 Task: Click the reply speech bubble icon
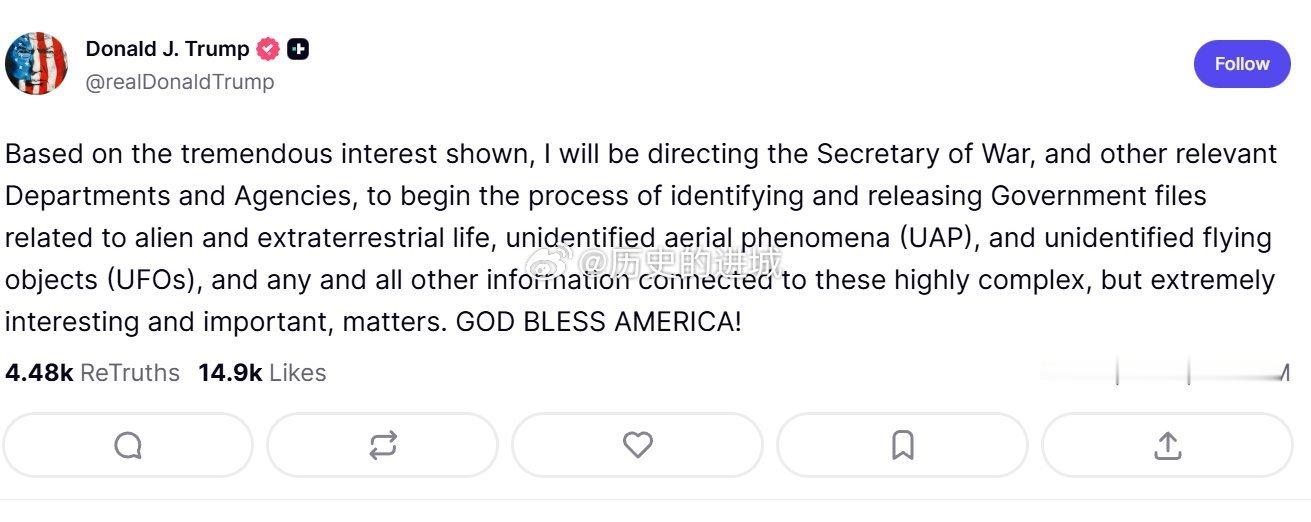(x=128, y=445)
